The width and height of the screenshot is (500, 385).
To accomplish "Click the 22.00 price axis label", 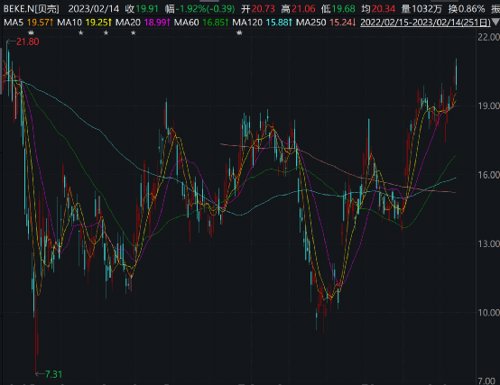I will click(x=489, y=37).
